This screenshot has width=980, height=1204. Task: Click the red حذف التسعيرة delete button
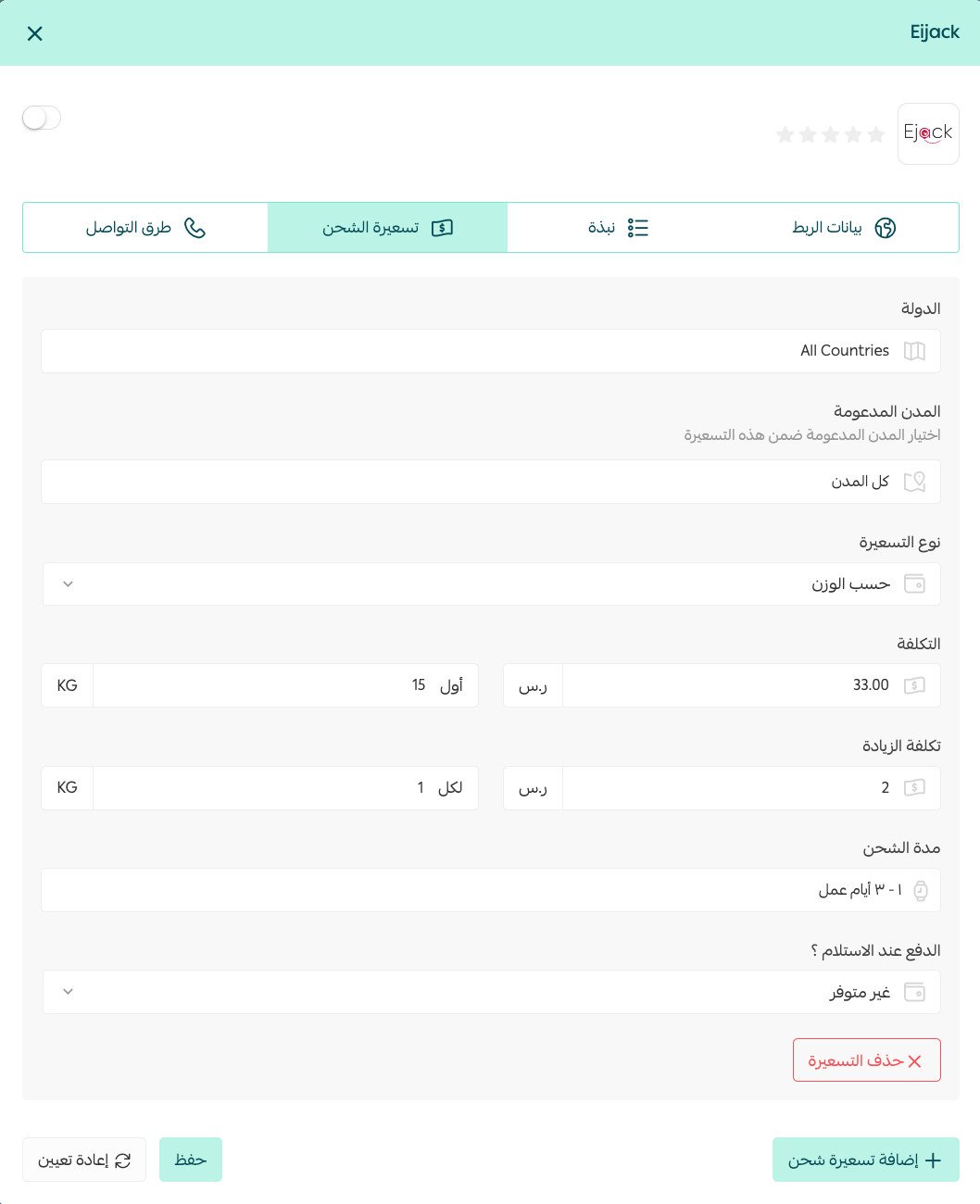point(867,1060)
